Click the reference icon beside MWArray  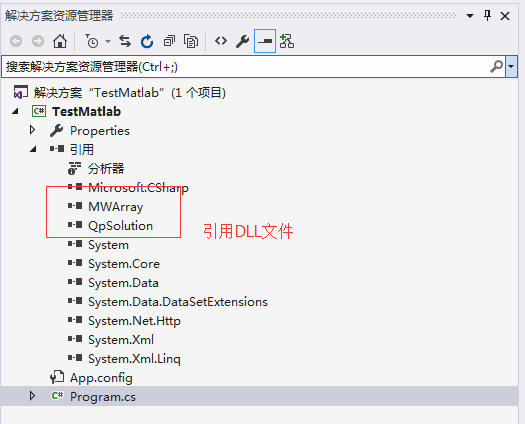75,206
